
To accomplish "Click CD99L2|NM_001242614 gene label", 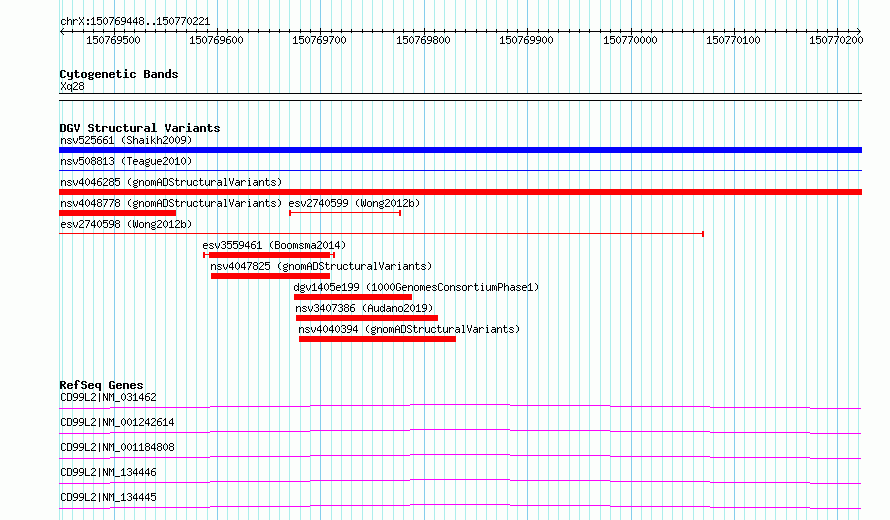I will [x=117, y=422].
